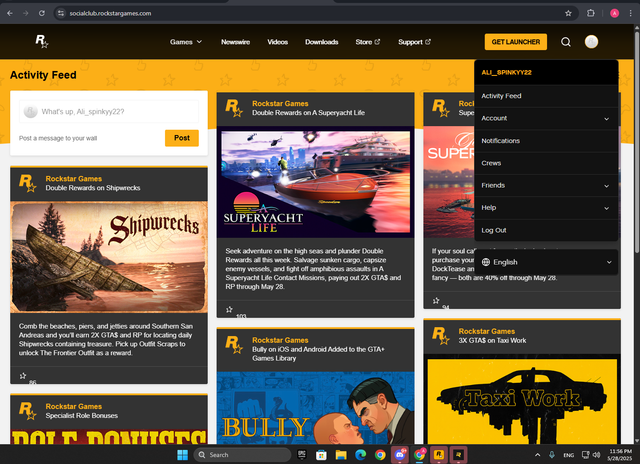Like the Superyacht Life post star

pos(229,309)
